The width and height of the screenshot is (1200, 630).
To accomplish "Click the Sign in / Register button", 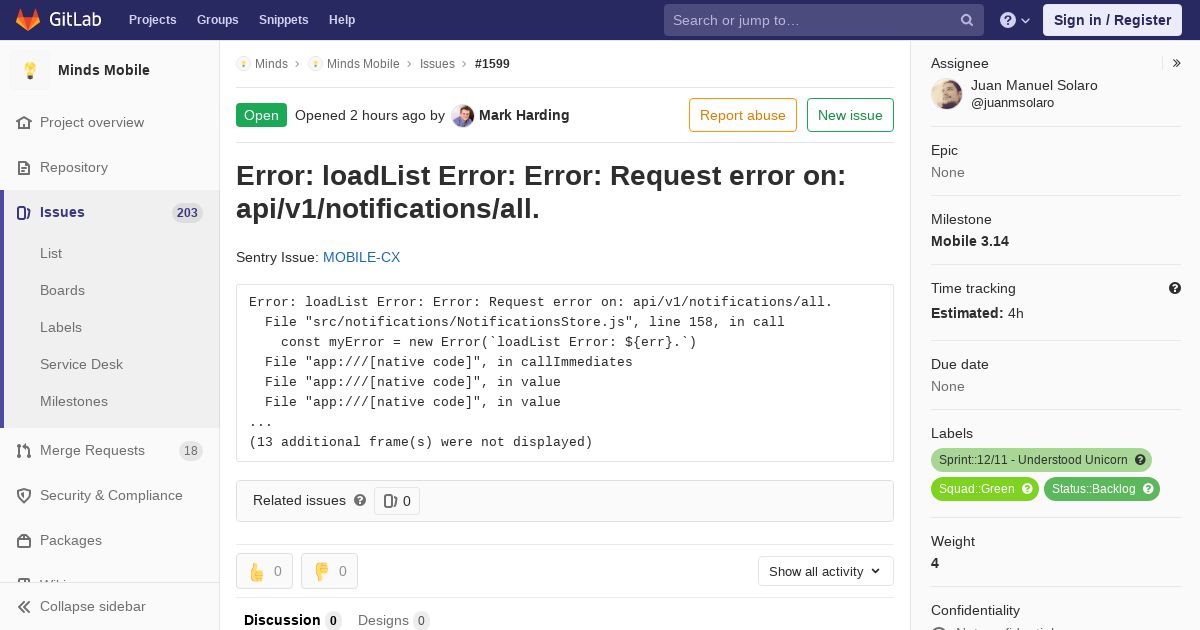I will click(1112, 20).
